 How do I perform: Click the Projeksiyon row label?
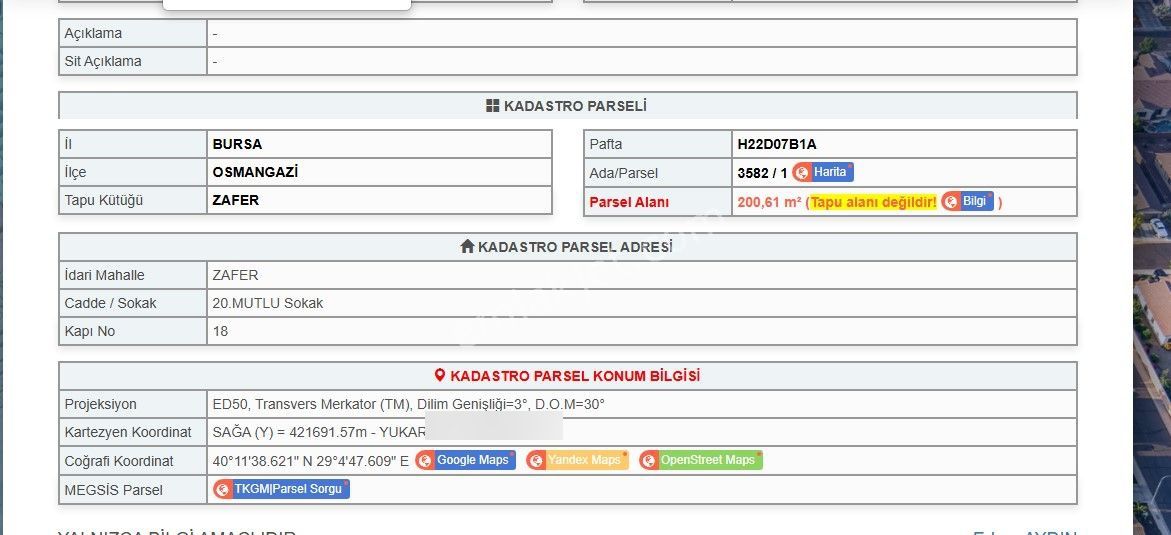tap(101, 404)
